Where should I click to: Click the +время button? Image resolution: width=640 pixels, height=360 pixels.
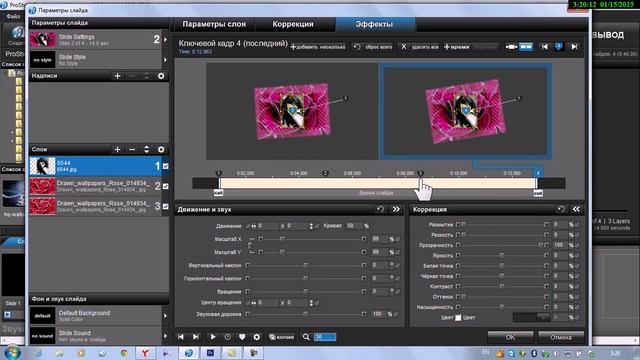(x=456, y=47)
